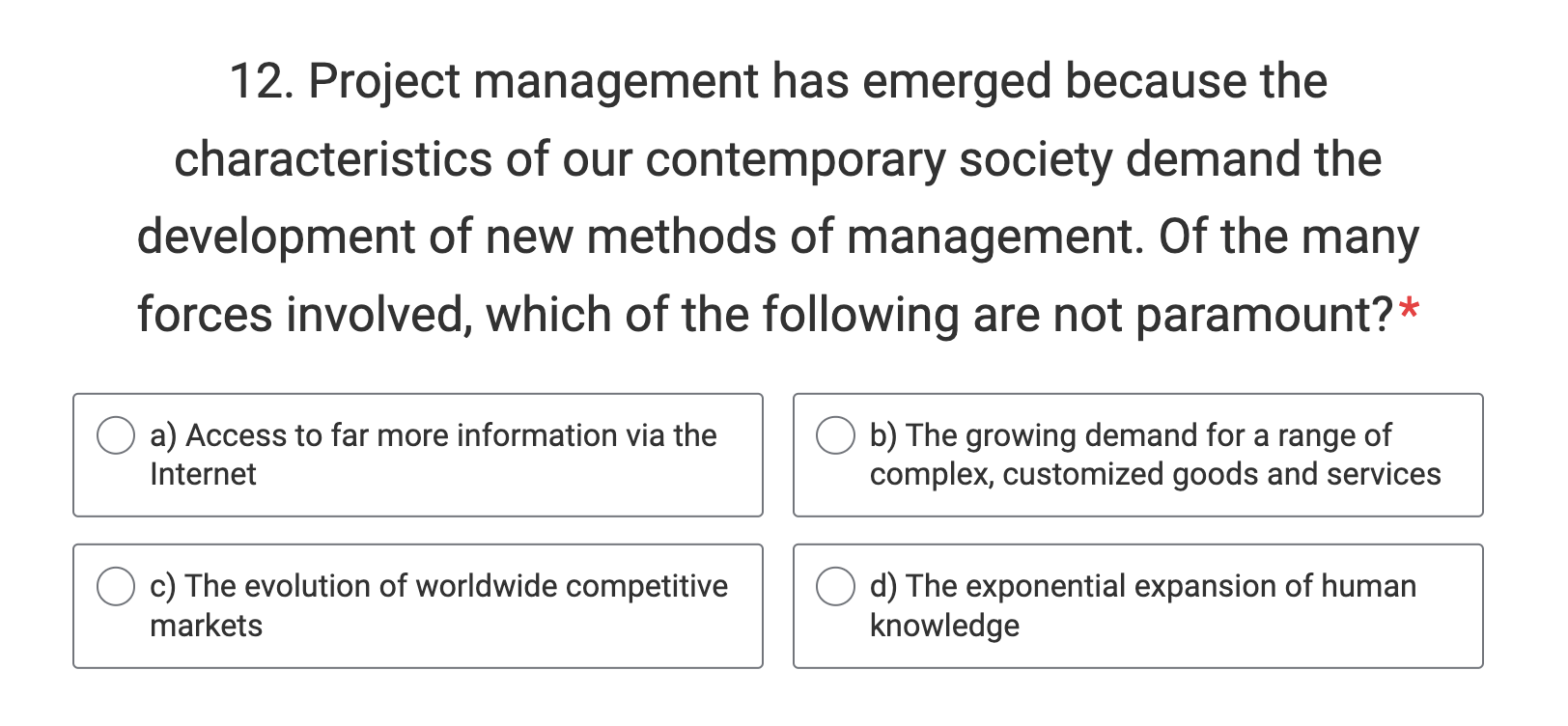Click the label text "a) Access to far more information via the"
This screenshot has height=726, width=1568.
434,435
